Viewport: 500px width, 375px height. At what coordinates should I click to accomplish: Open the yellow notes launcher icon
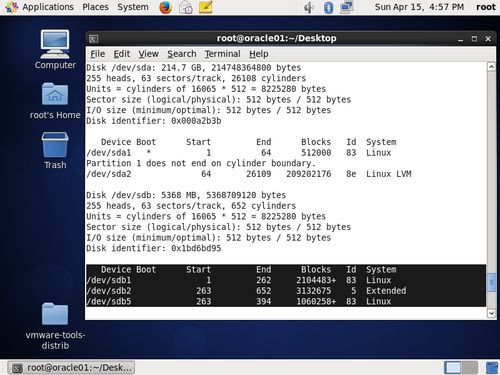pyautogui.click(x=205, y=7)
